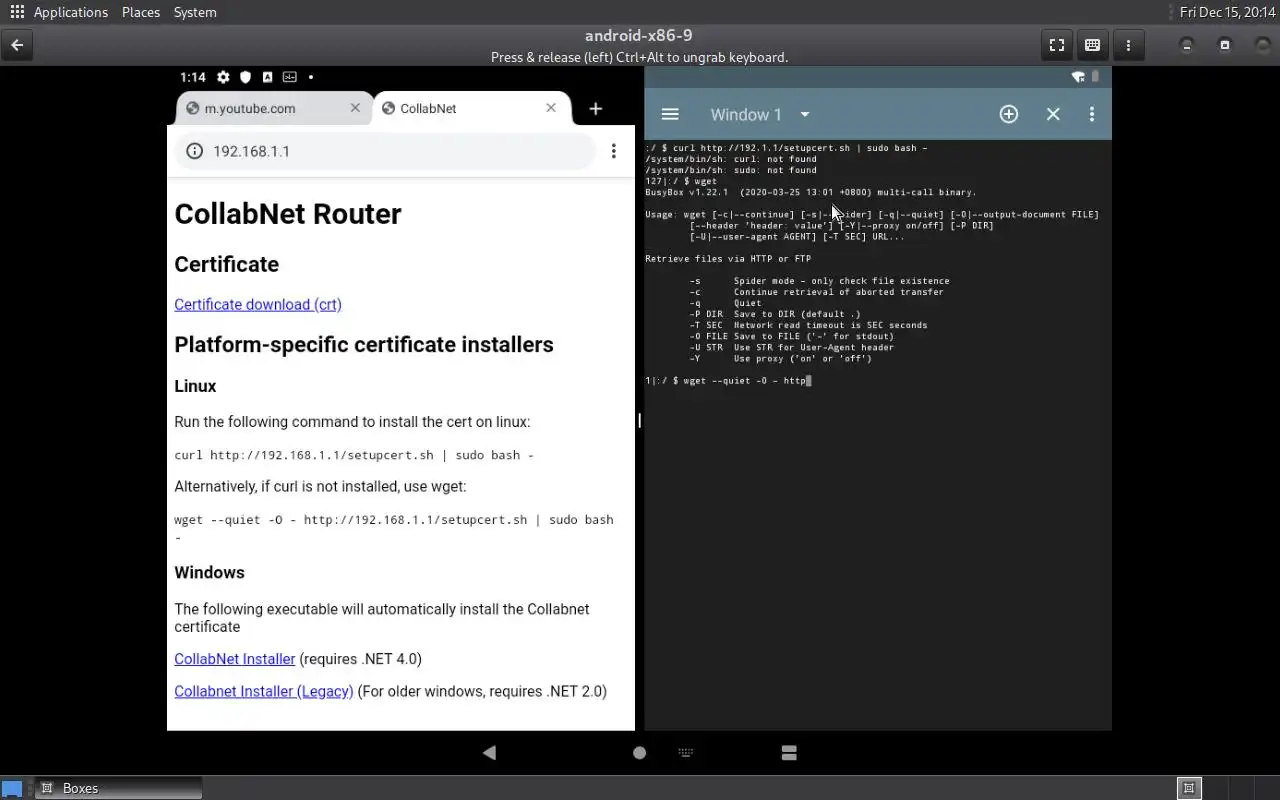
Task: Click 'Spider mode' option line in terminal
Action: [x=820, y=281]
